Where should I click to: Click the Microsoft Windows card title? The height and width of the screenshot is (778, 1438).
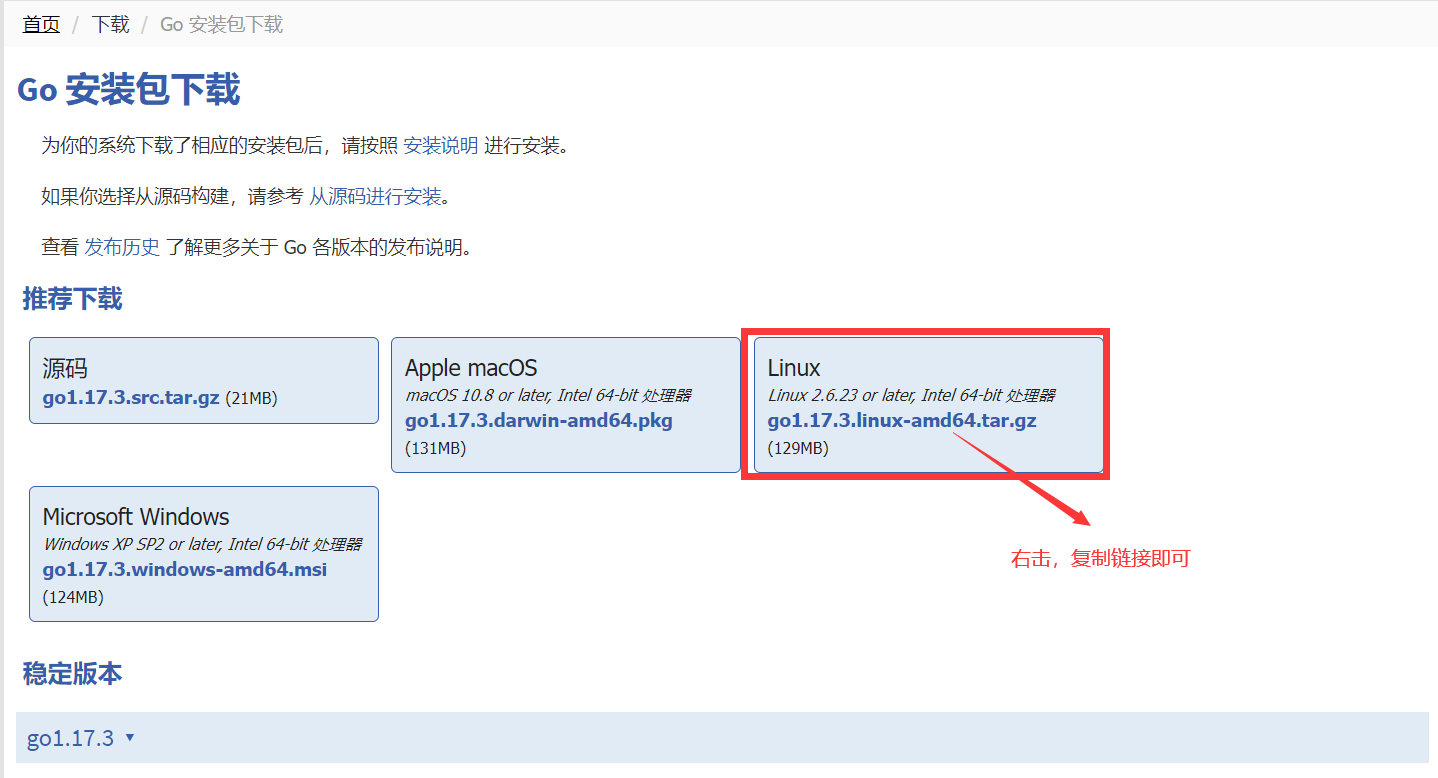[x=136, y=517]
